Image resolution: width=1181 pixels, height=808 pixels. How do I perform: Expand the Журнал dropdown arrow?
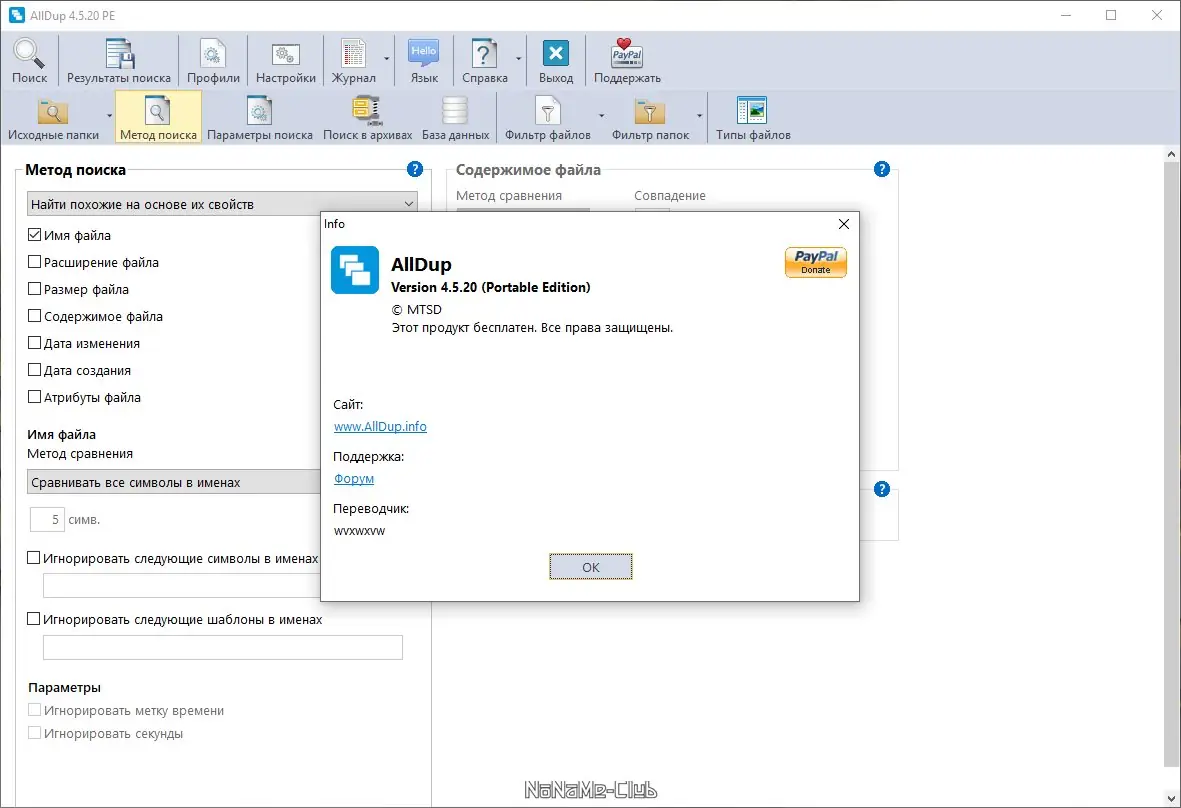[x=386, y=59]
